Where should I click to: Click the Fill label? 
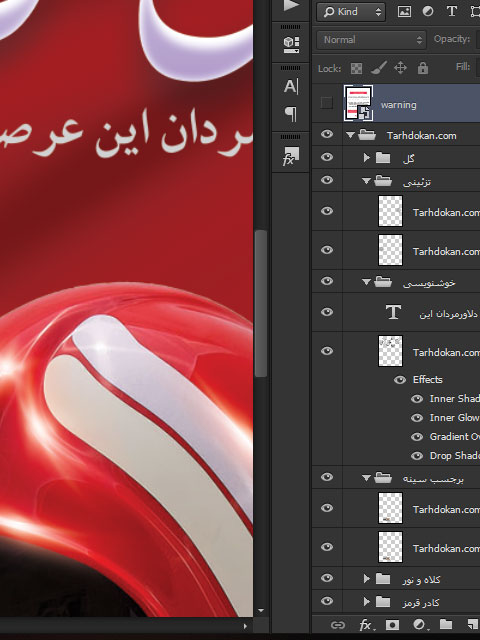463,67
